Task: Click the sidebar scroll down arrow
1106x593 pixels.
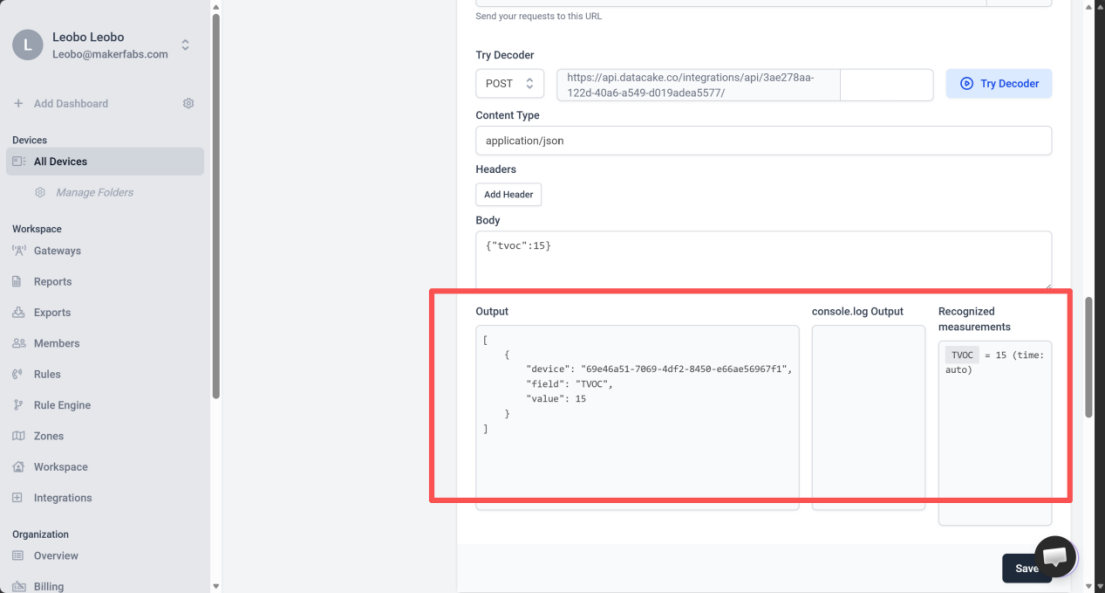Action: coord(216,587)
